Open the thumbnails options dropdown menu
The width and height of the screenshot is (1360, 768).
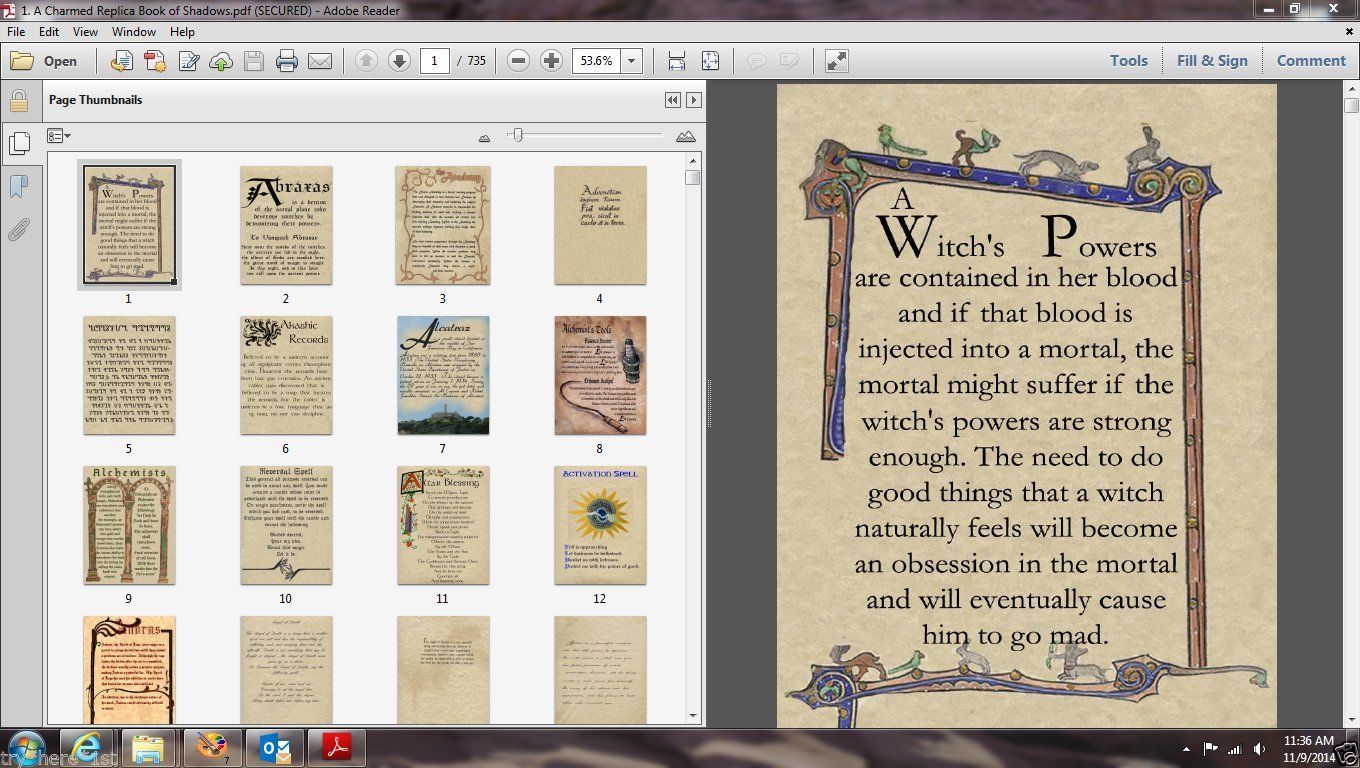(59, 136)
